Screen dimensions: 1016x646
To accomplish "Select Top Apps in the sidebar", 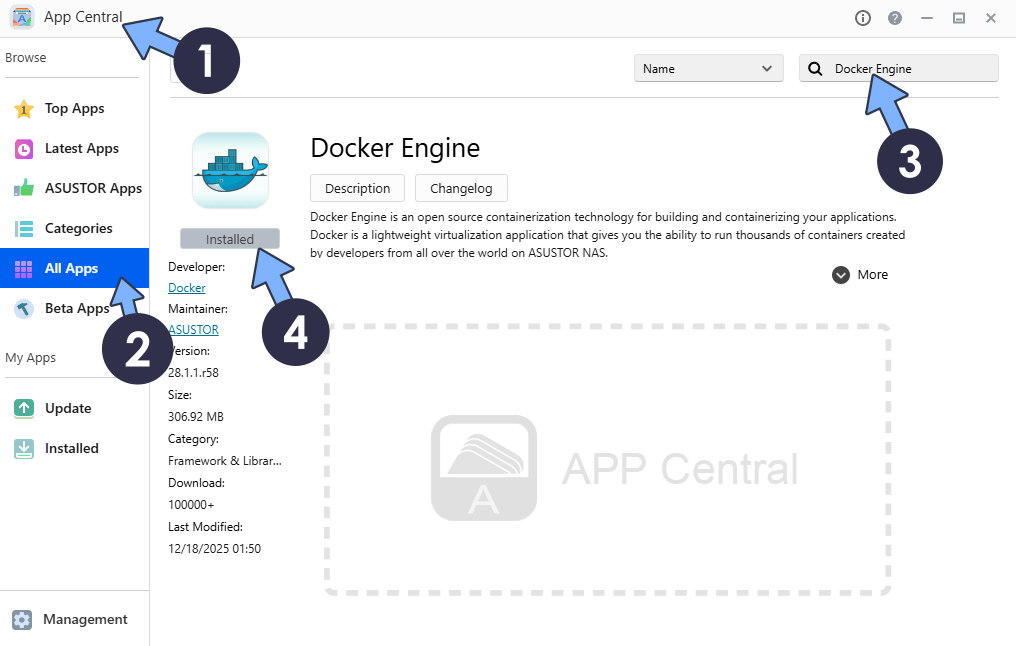I will point(74,108).
